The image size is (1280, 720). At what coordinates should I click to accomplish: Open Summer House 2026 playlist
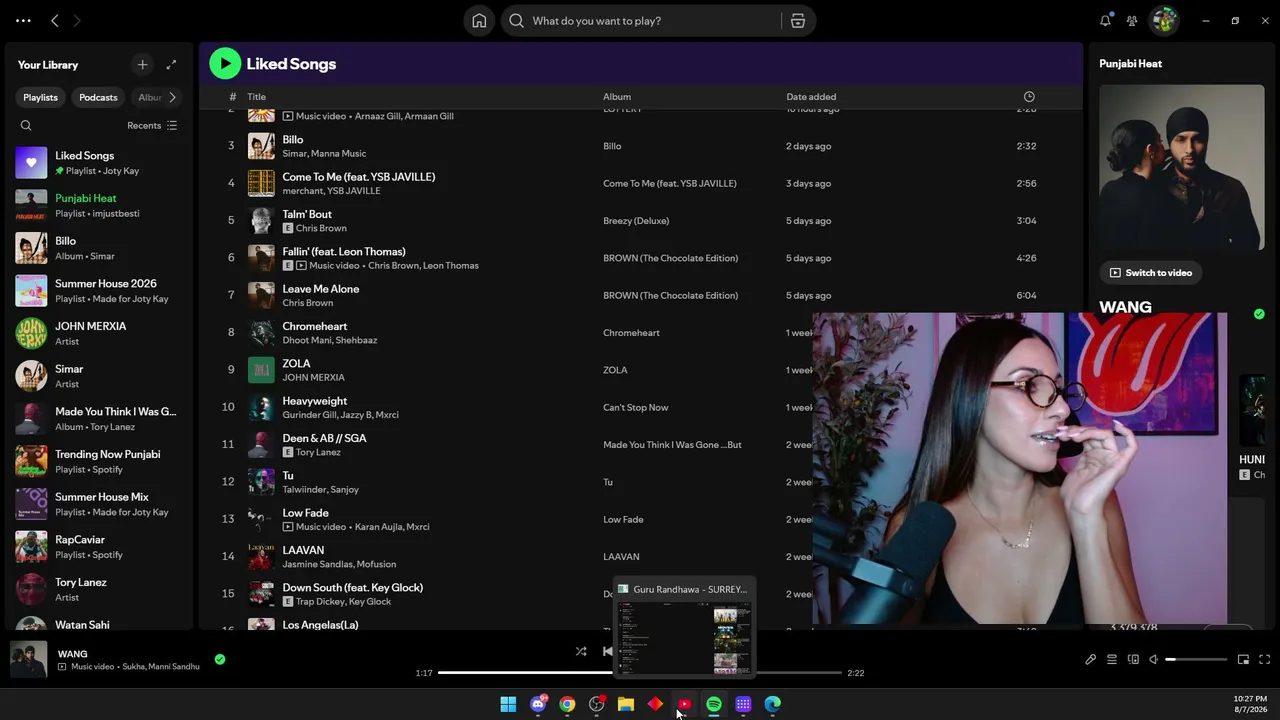tap(98, 291)
